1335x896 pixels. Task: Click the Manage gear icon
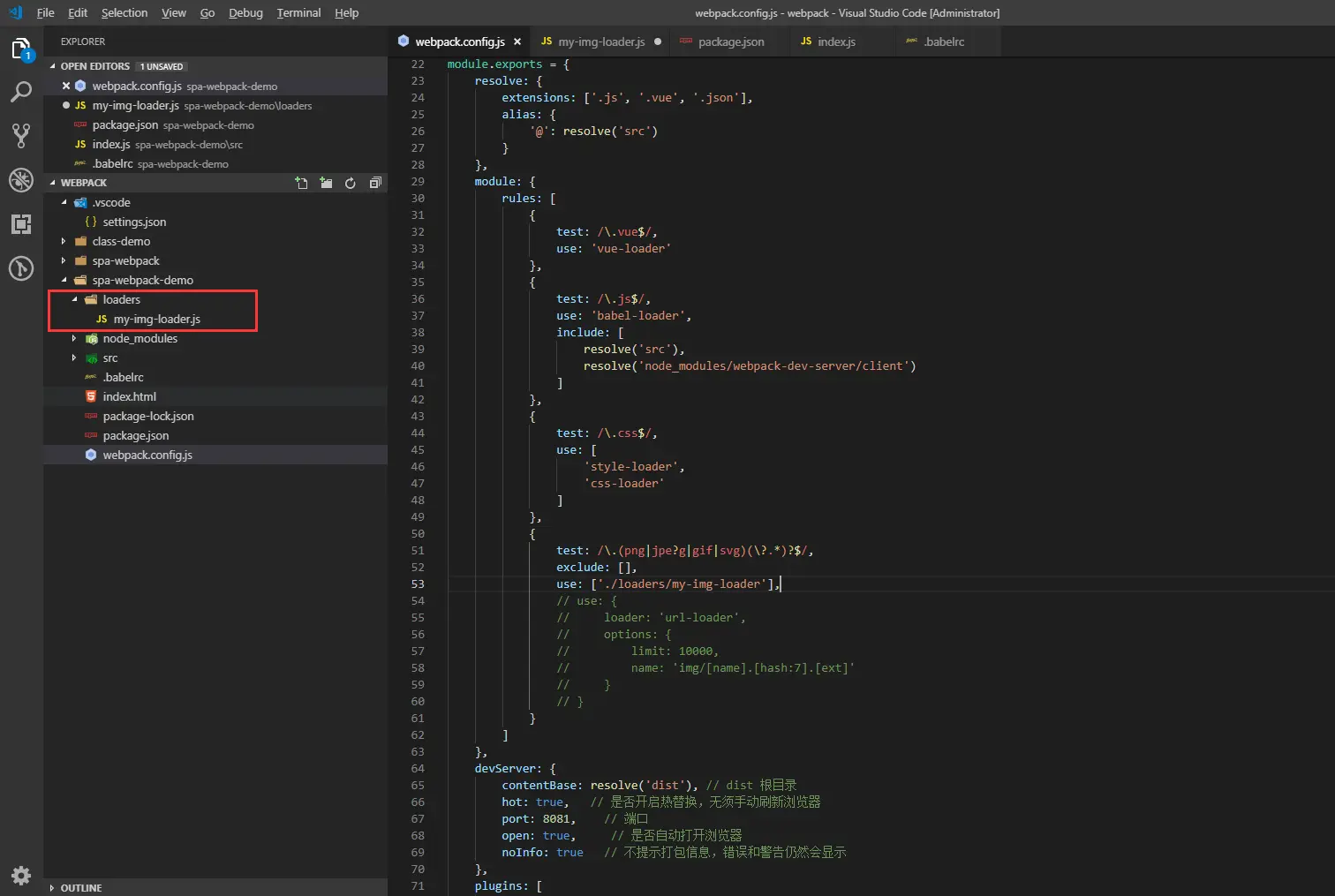pos(21,875)
